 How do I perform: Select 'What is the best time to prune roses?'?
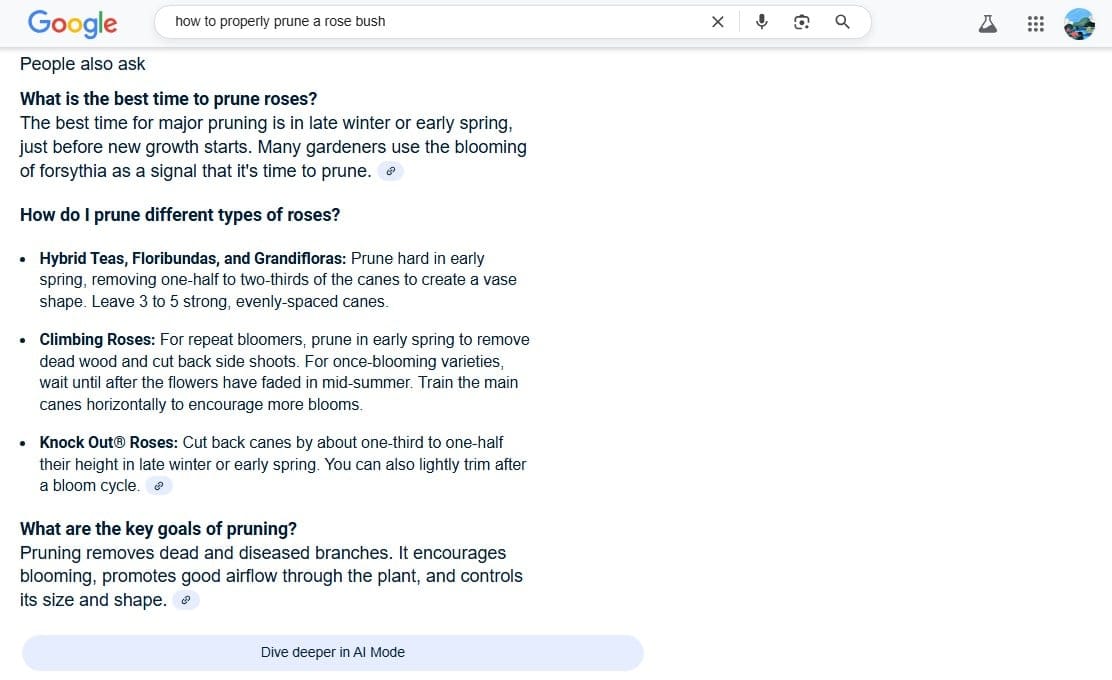pos(168,99)
